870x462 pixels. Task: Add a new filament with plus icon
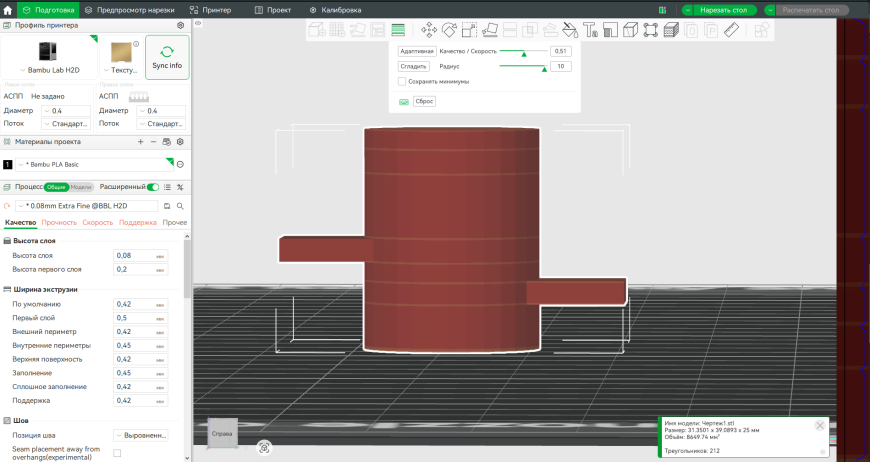140,142
